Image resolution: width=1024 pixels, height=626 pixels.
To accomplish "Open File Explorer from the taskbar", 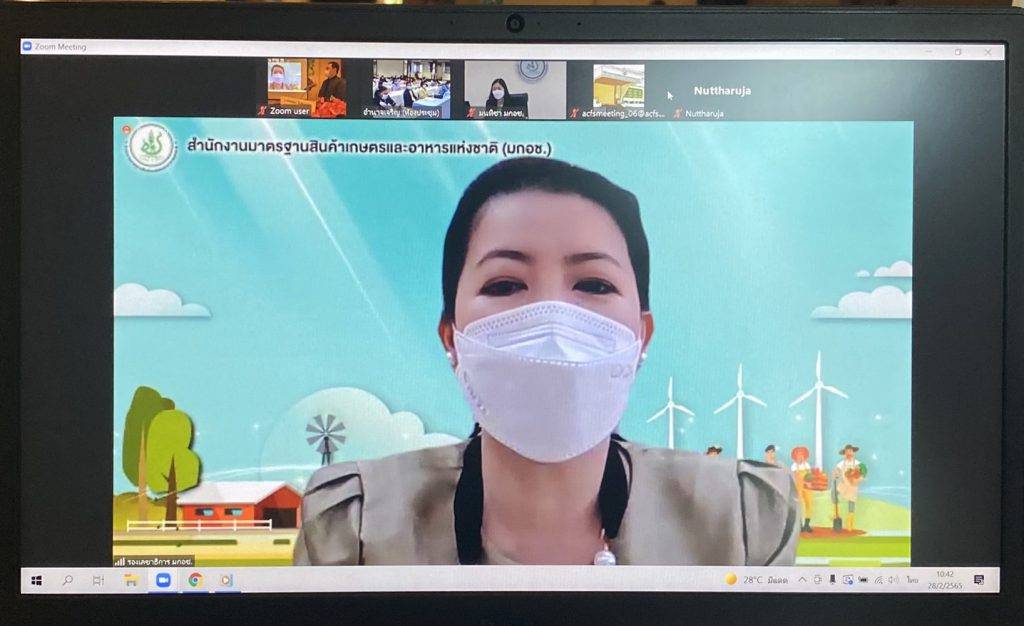I will (131, 580).
